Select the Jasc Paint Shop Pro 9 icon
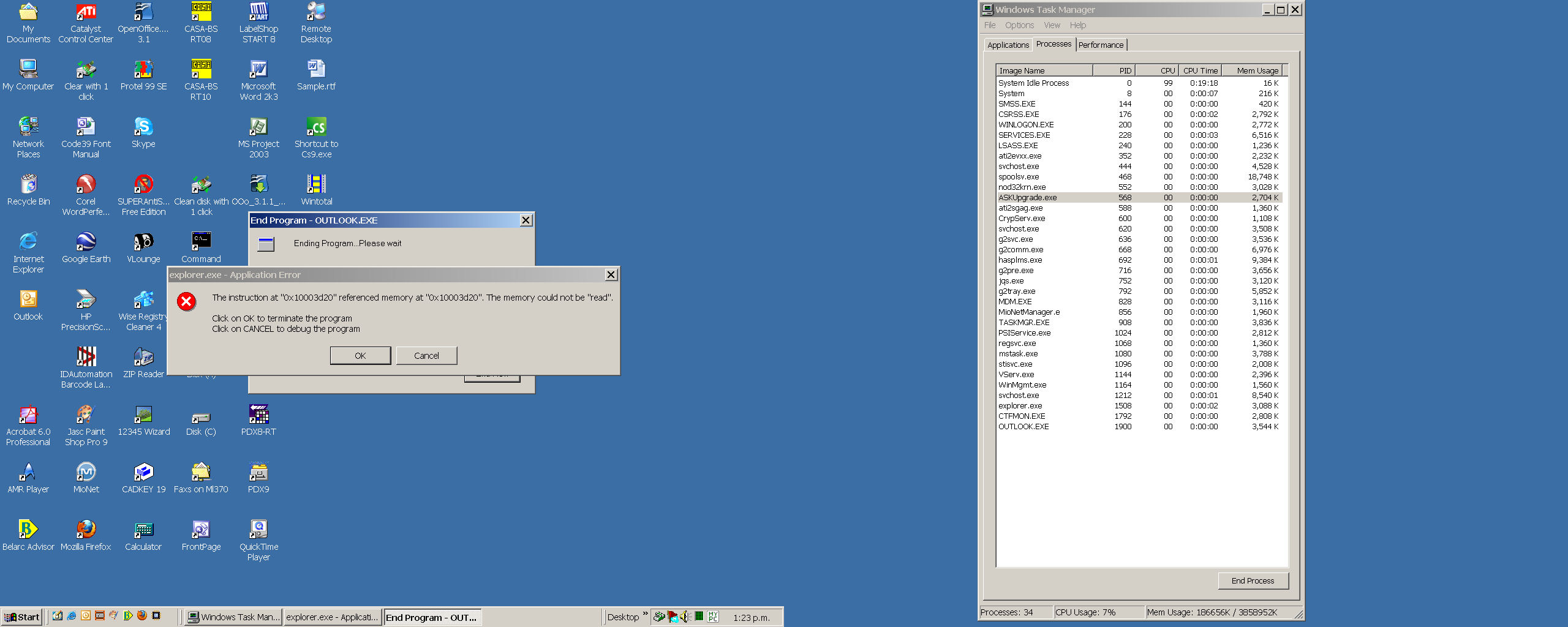 86,426
